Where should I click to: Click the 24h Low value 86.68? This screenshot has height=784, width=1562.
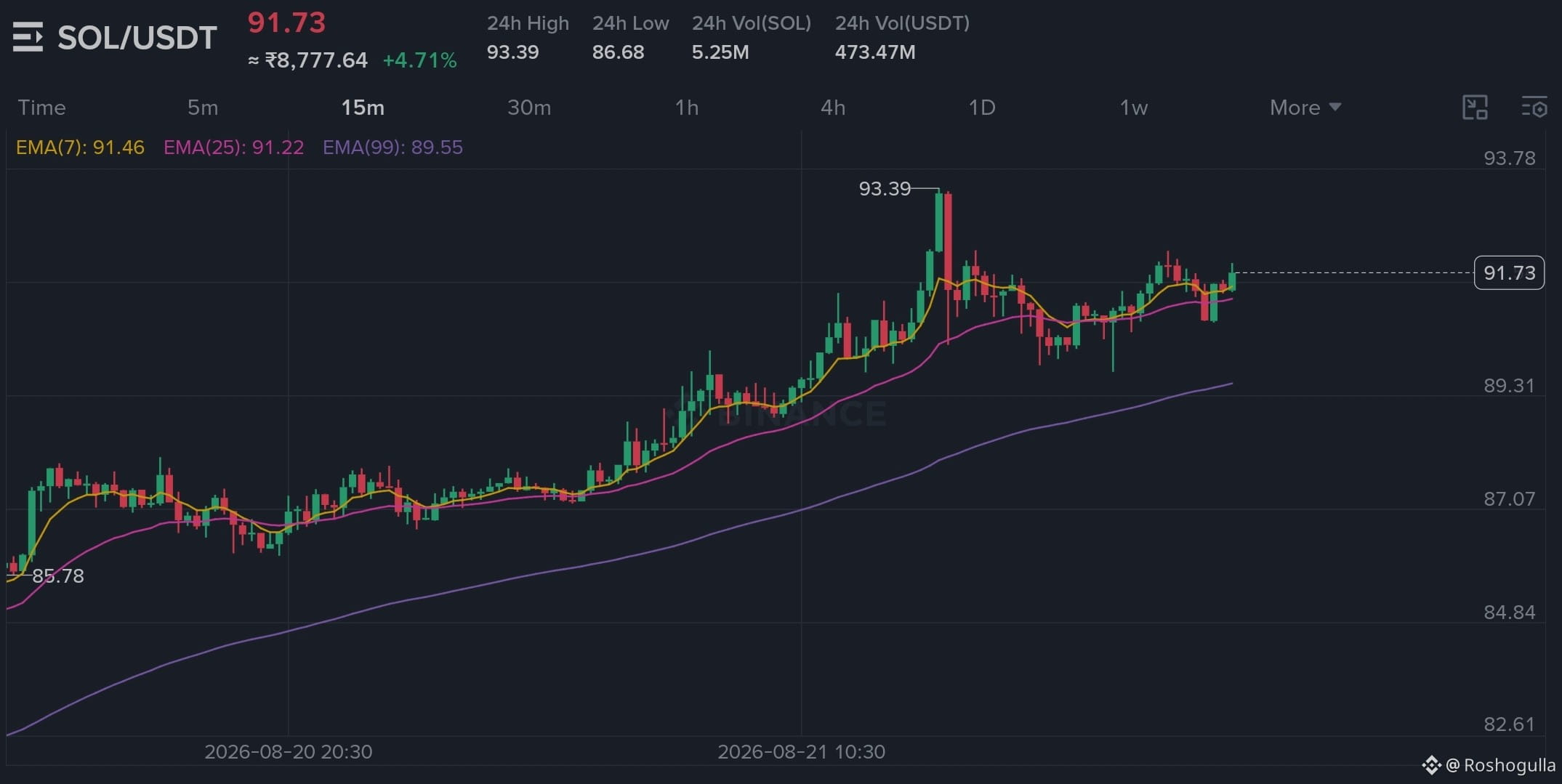pos(618,52)
